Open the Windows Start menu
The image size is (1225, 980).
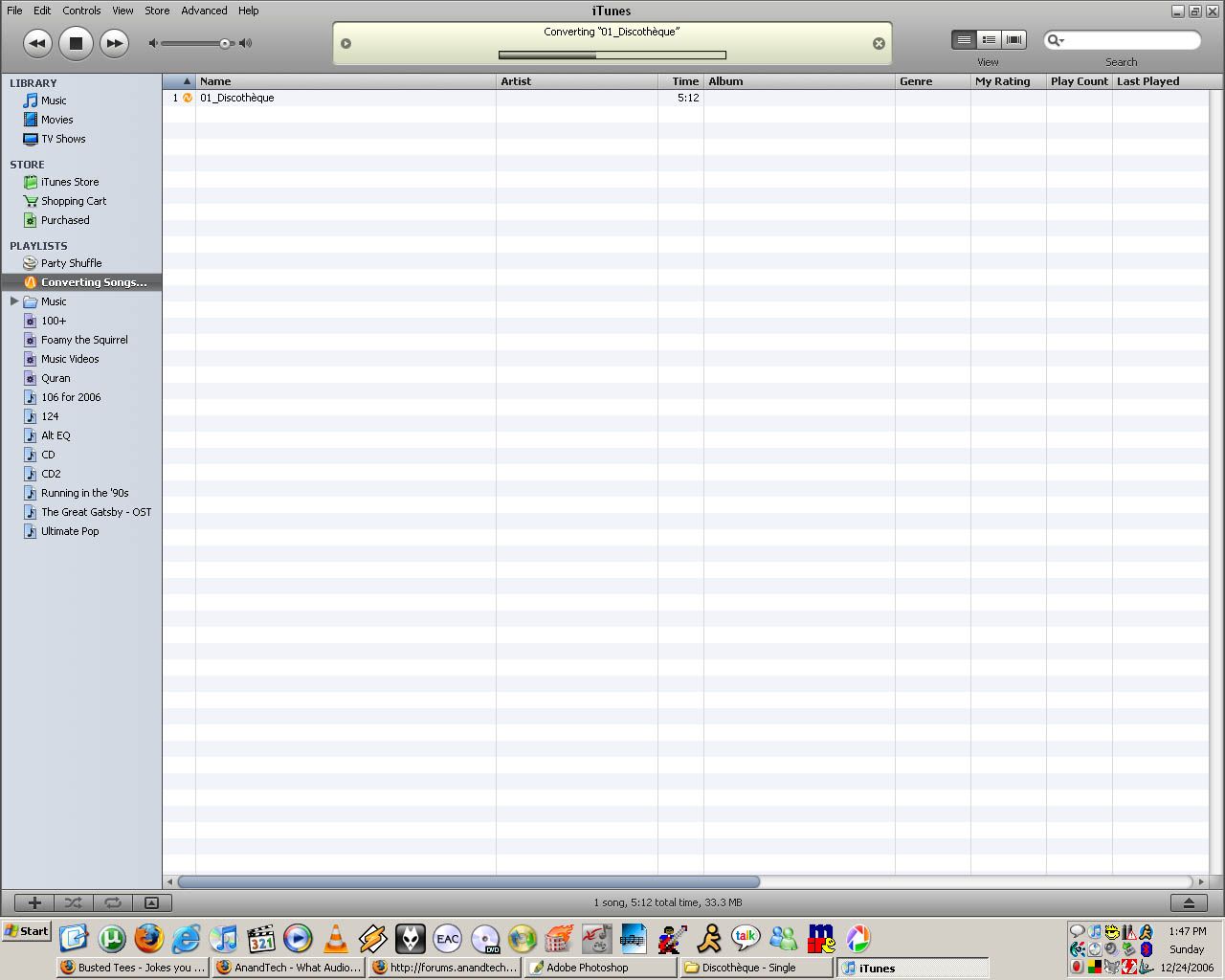(x=27, y=931)
